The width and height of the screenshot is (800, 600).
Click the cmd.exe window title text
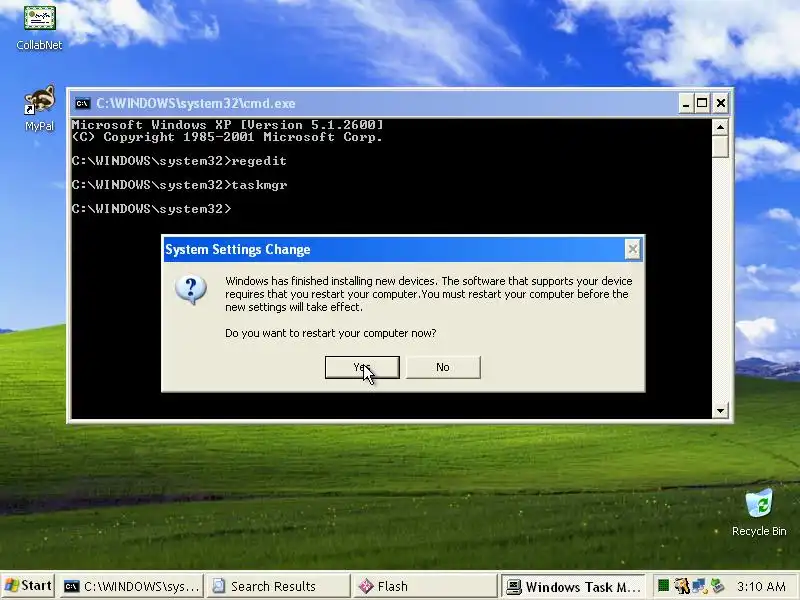coord(196,104)
